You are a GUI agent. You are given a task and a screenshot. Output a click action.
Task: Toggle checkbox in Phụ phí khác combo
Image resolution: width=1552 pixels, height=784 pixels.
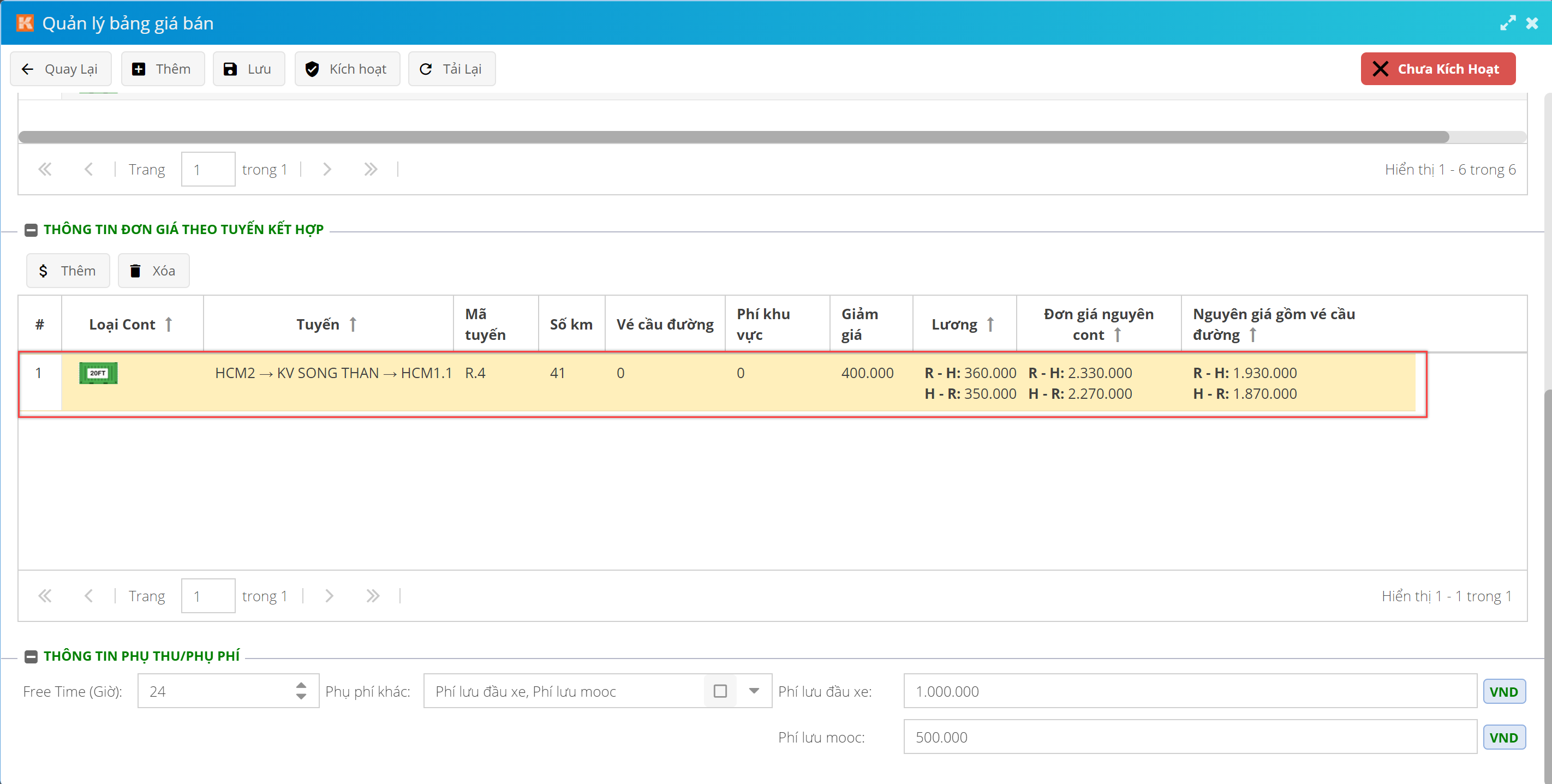[x=719, y=691]
